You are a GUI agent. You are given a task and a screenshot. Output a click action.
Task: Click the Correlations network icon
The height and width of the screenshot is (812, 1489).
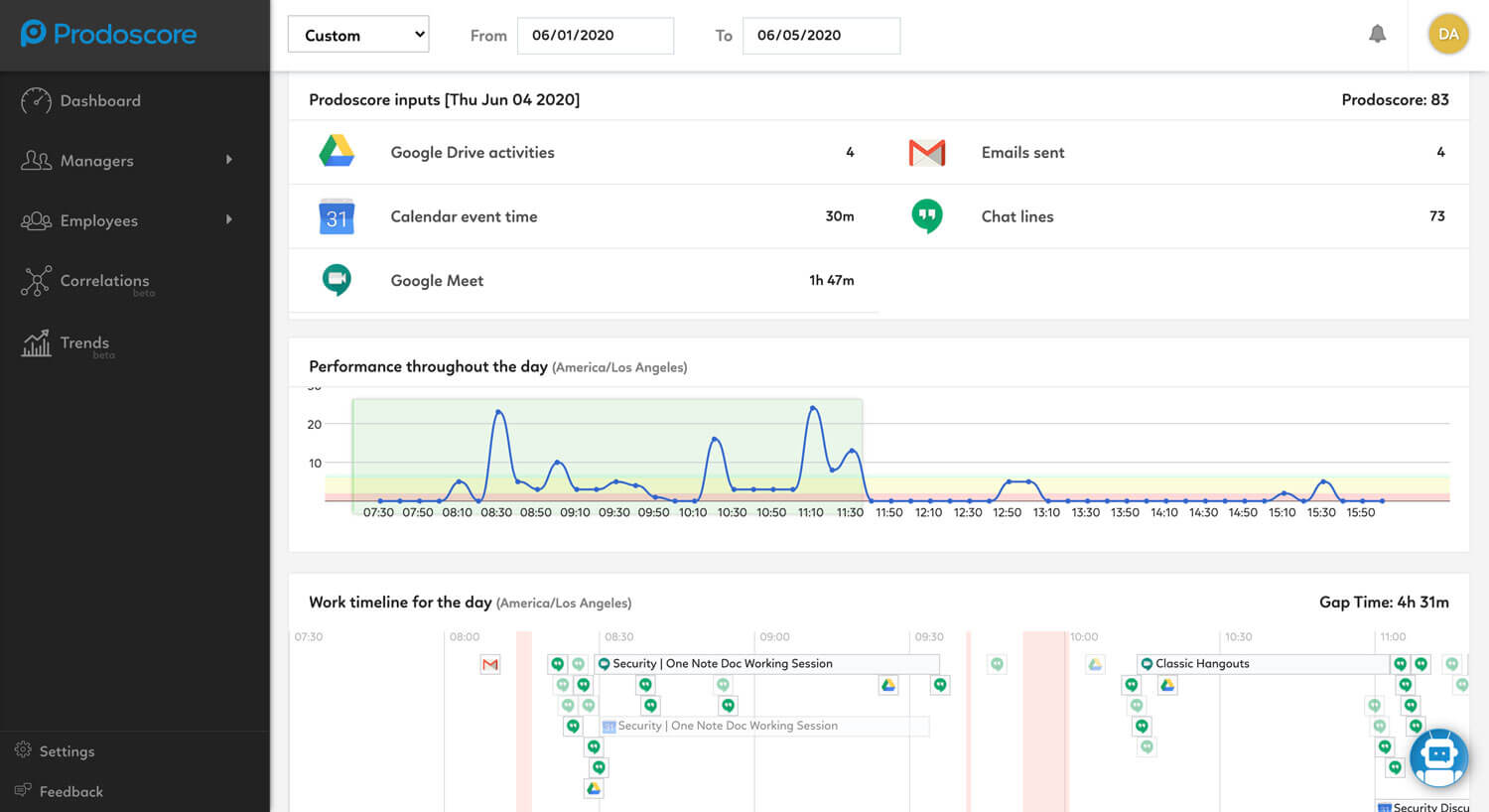pos(36,281)
